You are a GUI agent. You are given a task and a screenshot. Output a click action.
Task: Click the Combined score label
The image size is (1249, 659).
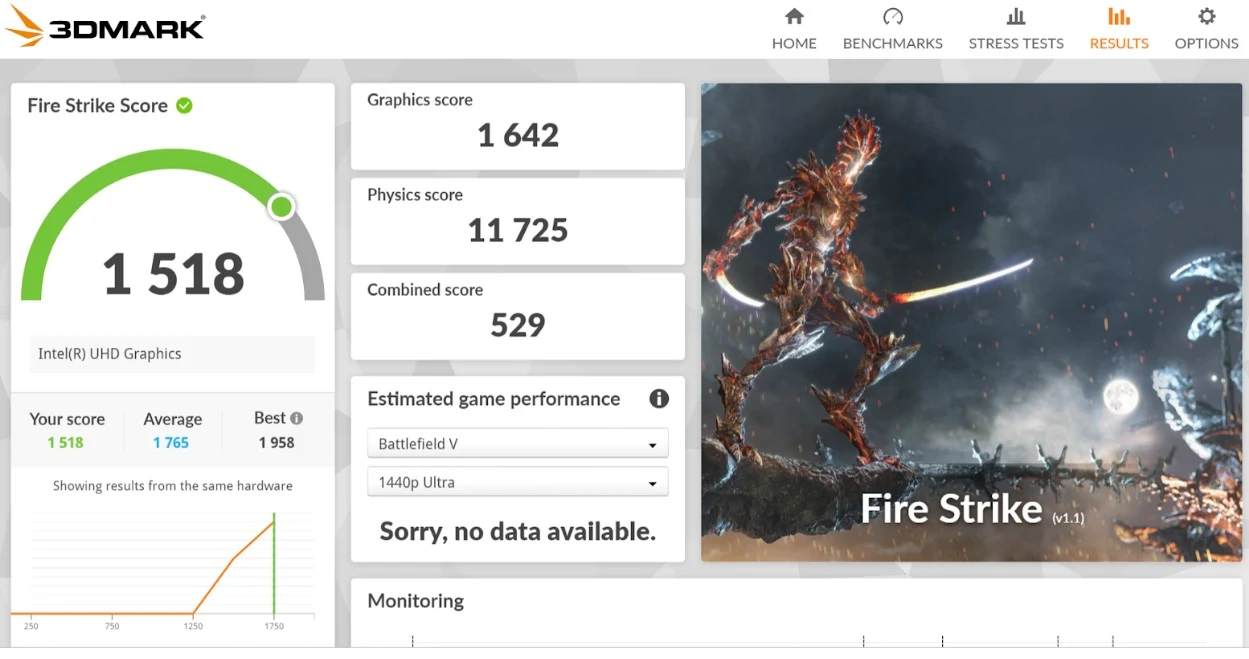point(425,290)
